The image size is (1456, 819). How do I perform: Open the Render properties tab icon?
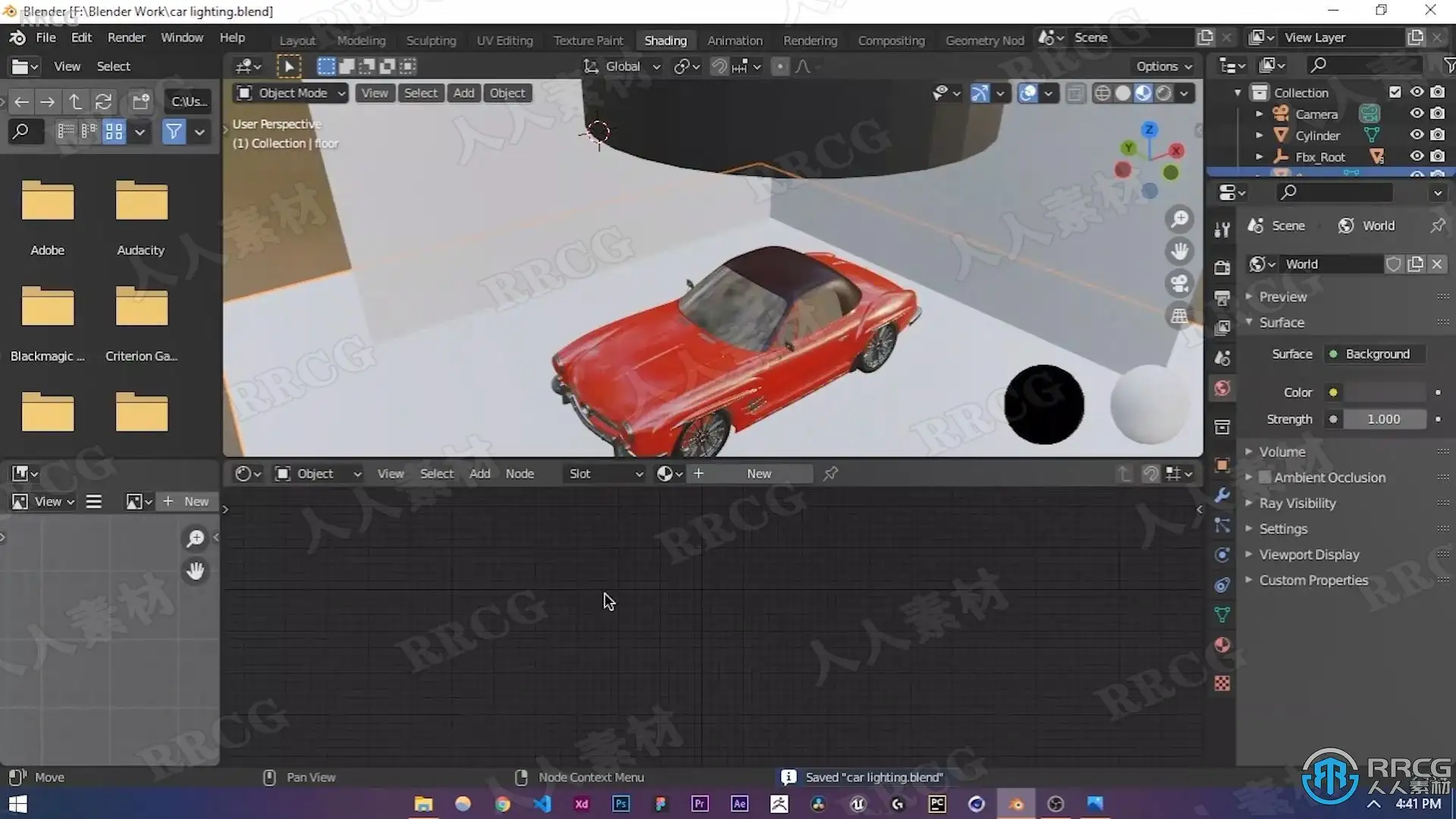1222,267
